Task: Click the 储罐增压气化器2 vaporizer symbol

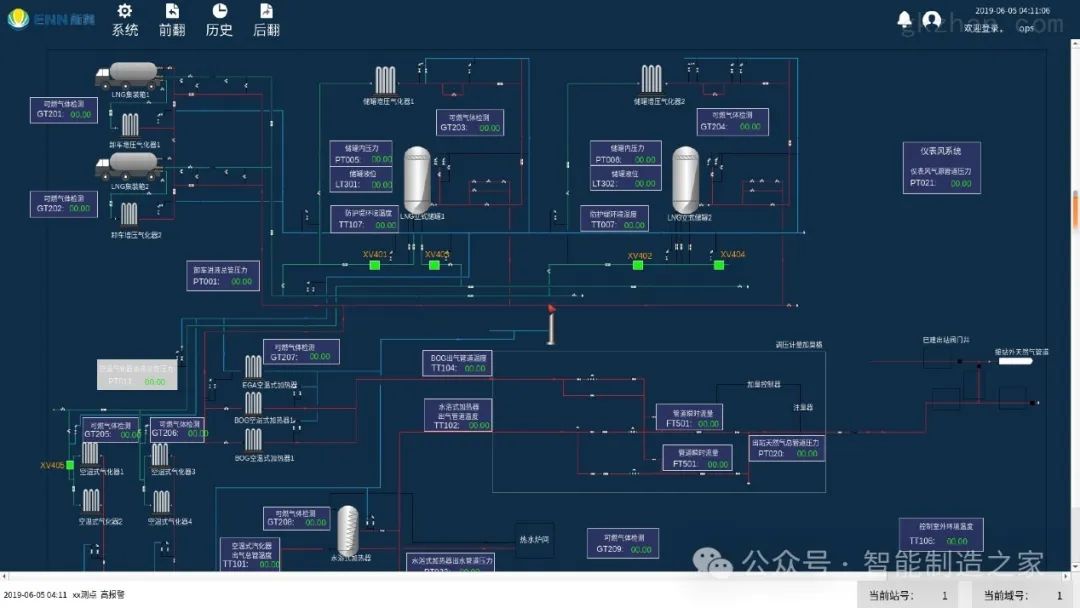Action: coord(652,78)
